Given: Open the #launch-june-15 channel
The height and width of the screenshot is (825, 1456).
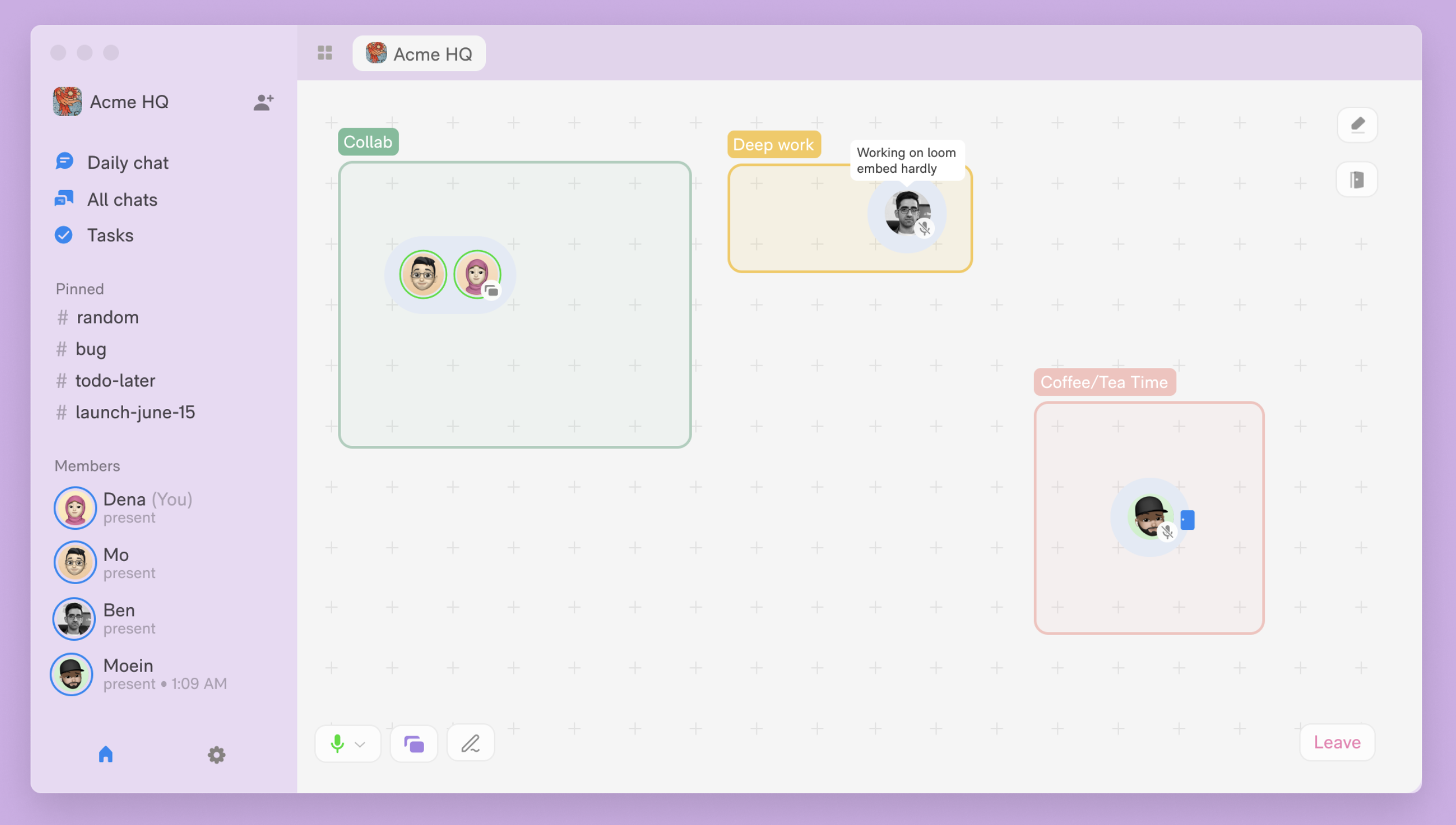Looking at the screenshot, I should coord(135,412).
